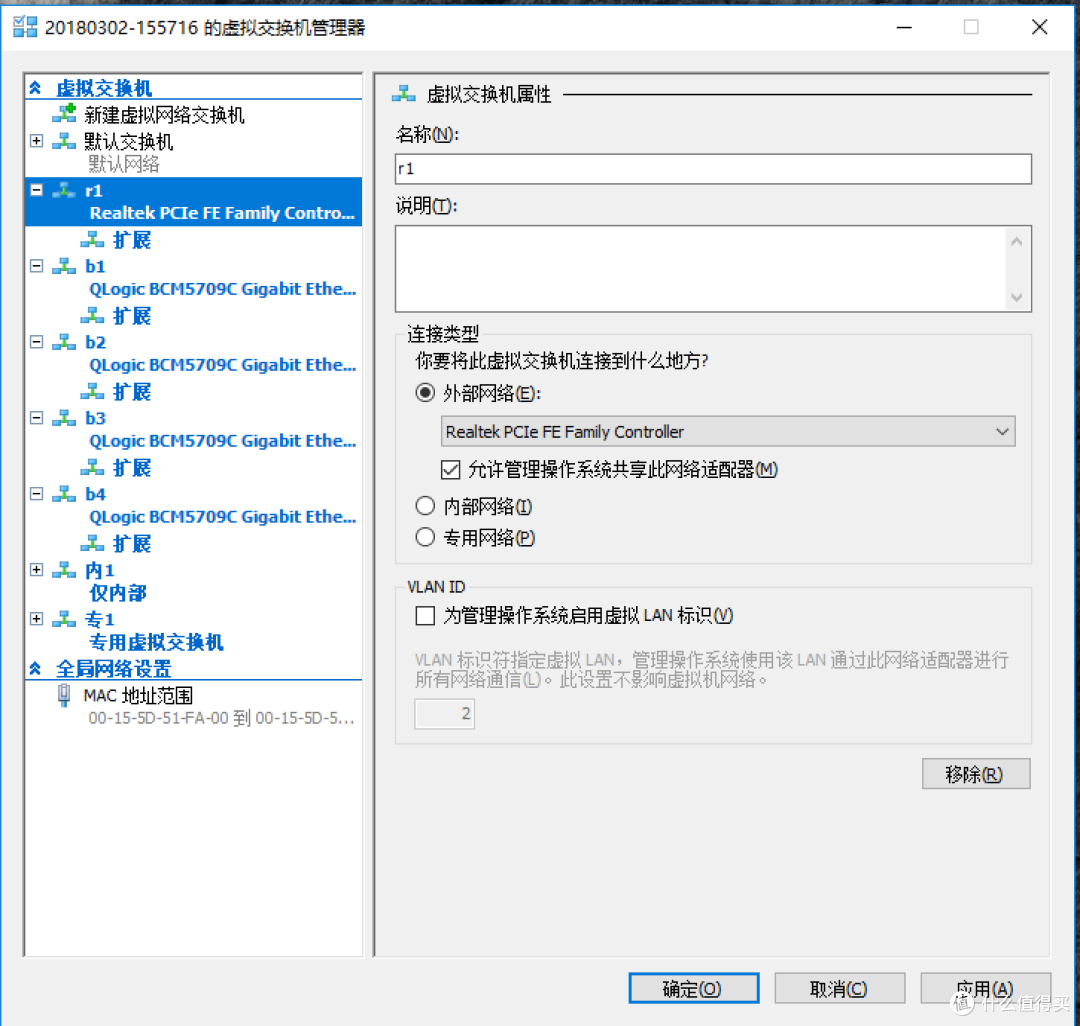Close the virtual switch manager window
Image resolution: width=1080 pixels, height=1026 pixels.
click(1039, 27)
